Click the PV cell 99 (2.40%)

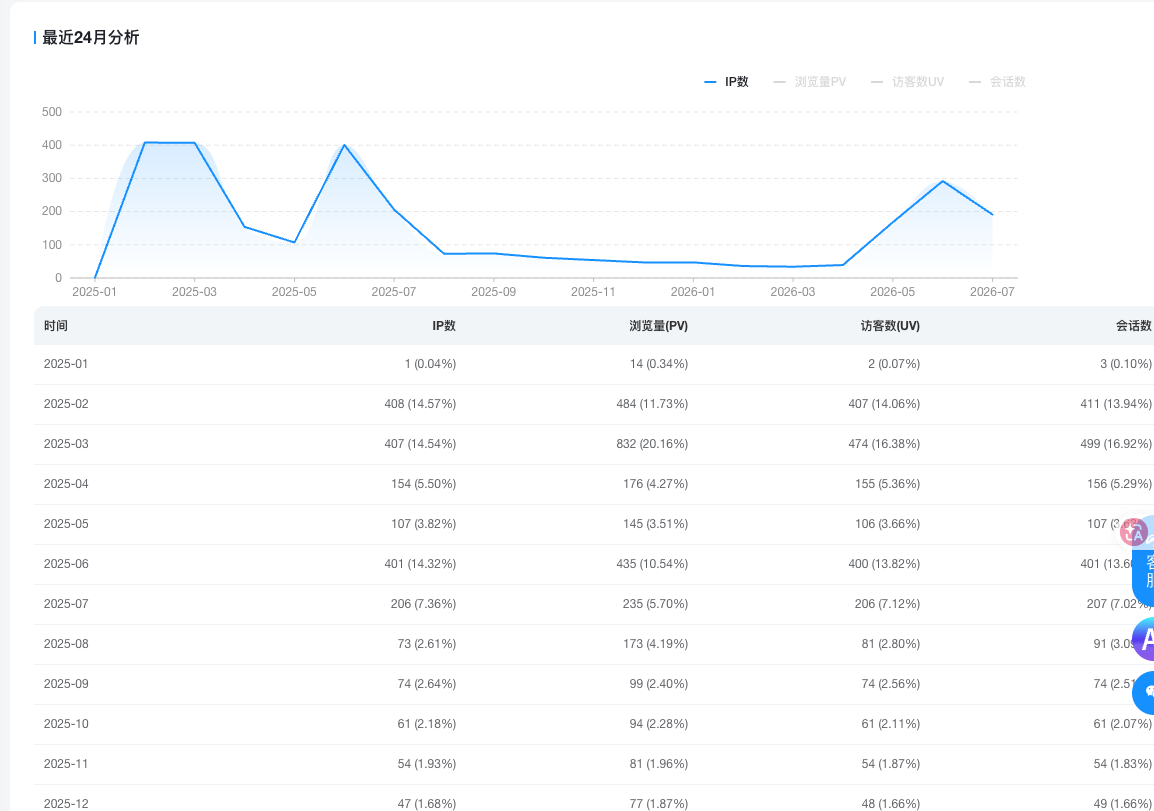[x=659, y=684]
